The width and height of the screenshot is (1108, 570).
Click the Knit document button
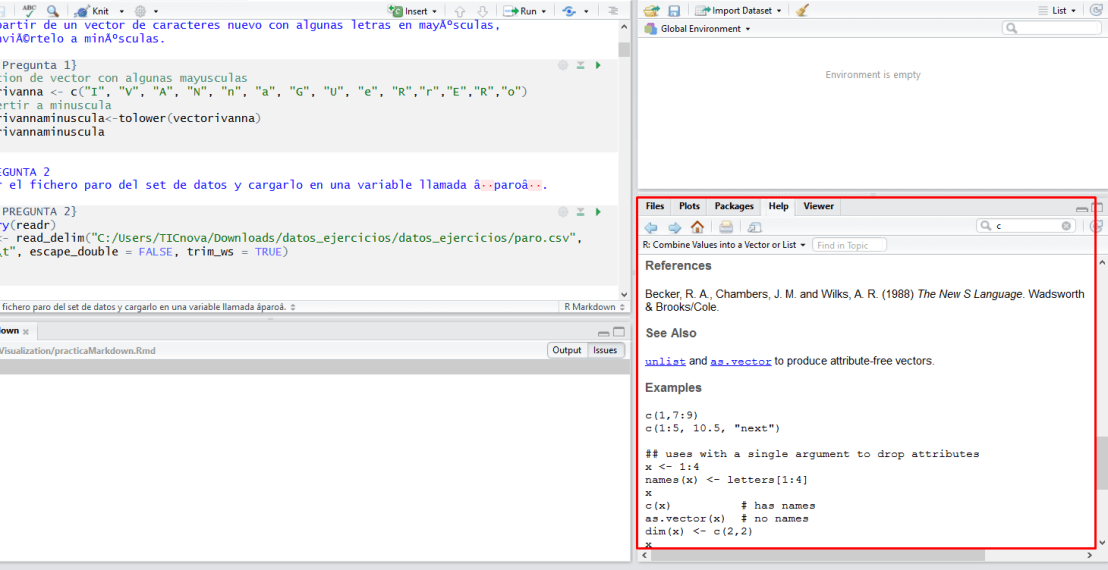click(x=96, y=11)
